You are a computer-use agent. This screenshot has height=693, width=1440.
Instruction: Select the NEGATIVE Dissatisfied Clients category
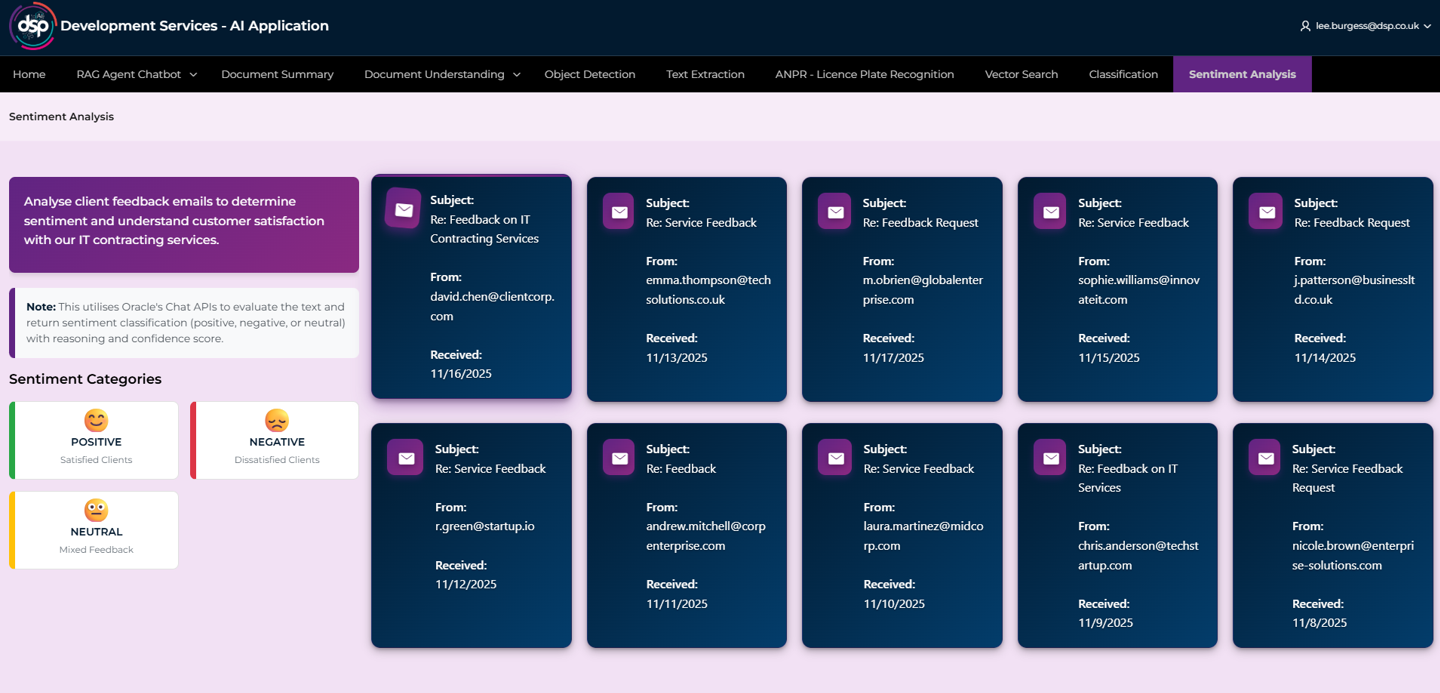click(x=275, y=441)
